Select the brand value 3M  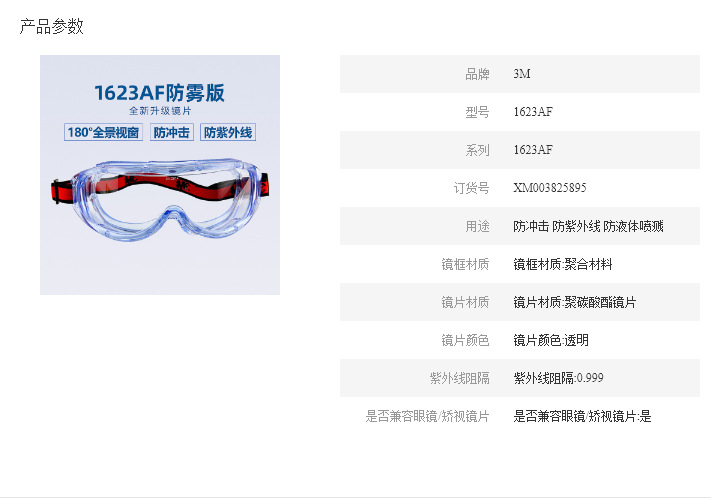click(x=521, y=74)
